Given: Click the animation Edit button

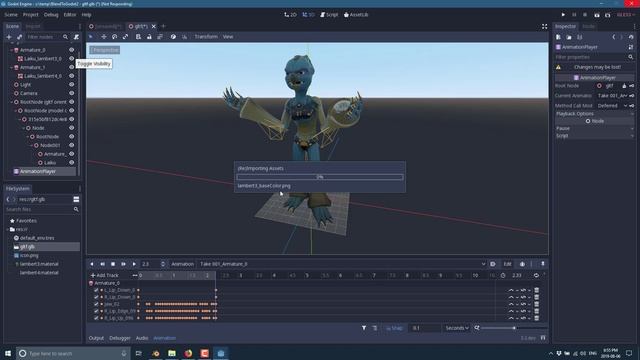Looking at the screenshot, I should click(x=507, y=264).
